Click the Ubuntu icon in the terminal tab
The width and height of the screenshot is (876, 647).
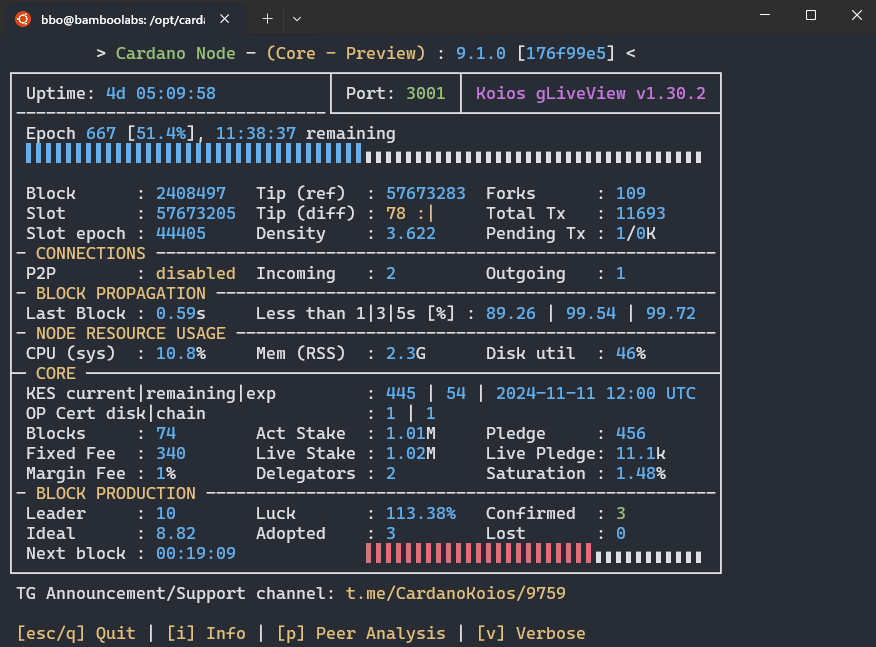click(23, 19)
